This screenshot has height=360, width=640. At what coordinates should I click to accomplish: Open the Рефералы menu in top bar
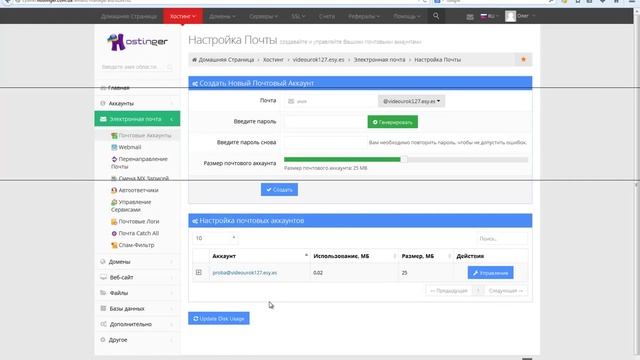pyautogui.click(x=364, y=16)
